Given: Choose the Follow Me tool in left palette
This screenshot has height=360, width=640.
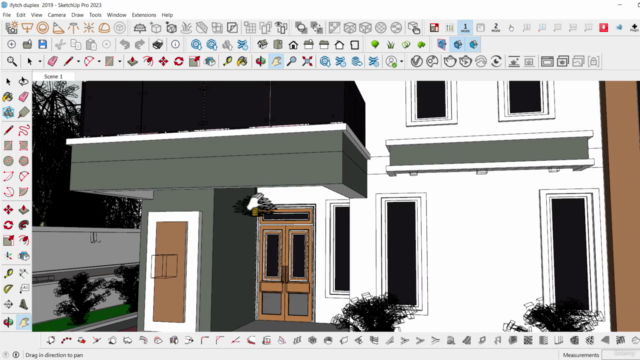Looking at the screenshot, I should tap(24, 225).
